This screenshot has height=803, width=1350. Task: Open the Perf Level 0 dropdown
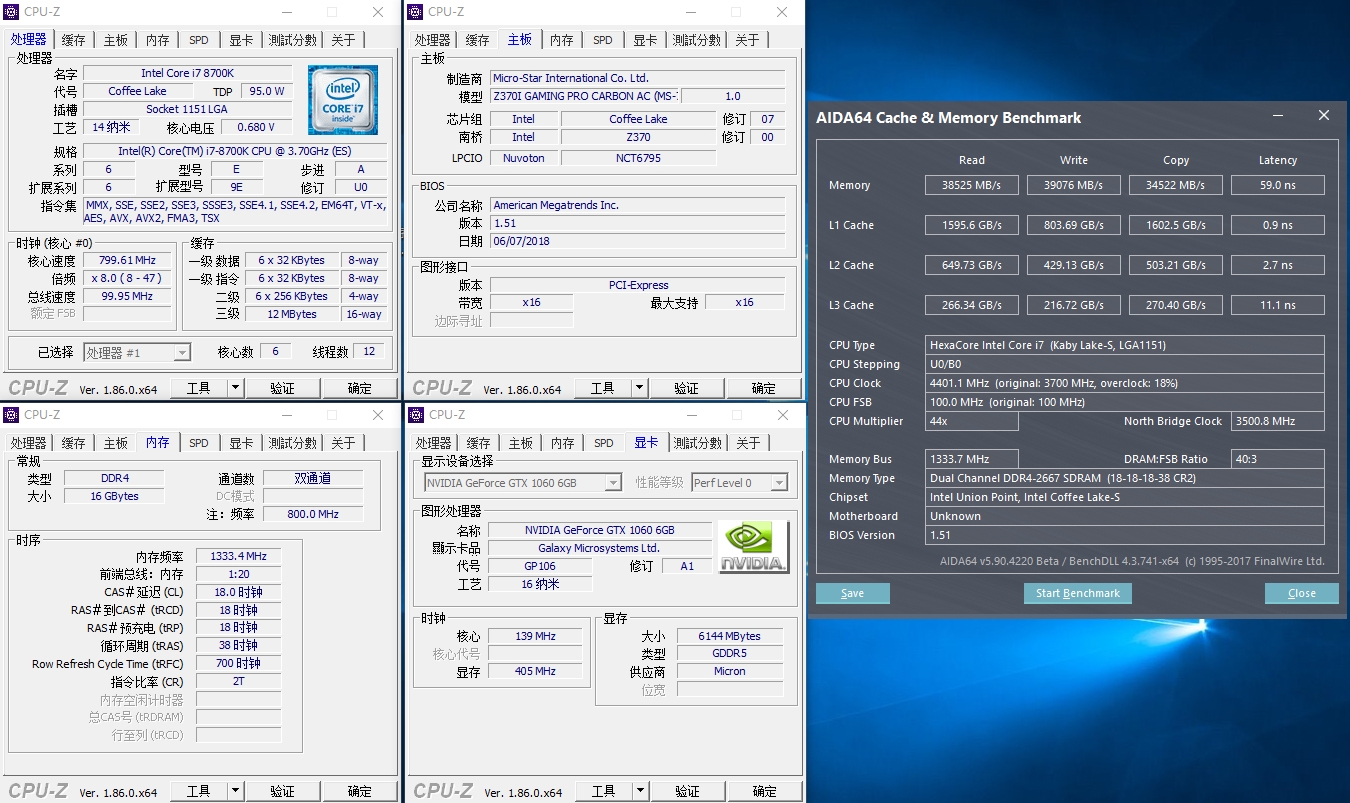click(779, 483)
